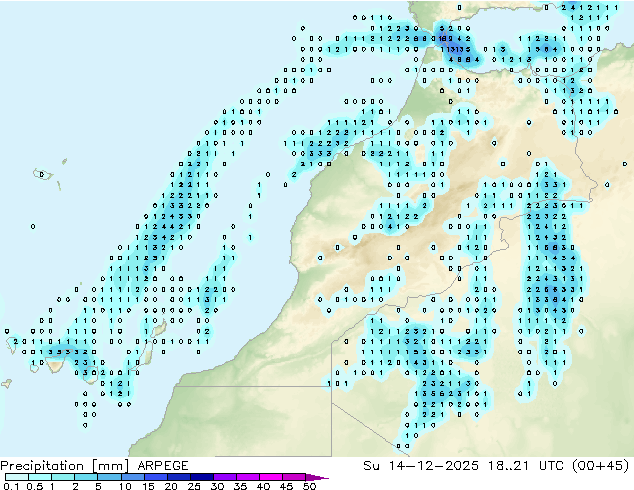Click the "[mm]" unit label
The image size is (634, 490).
coord(110,466)
